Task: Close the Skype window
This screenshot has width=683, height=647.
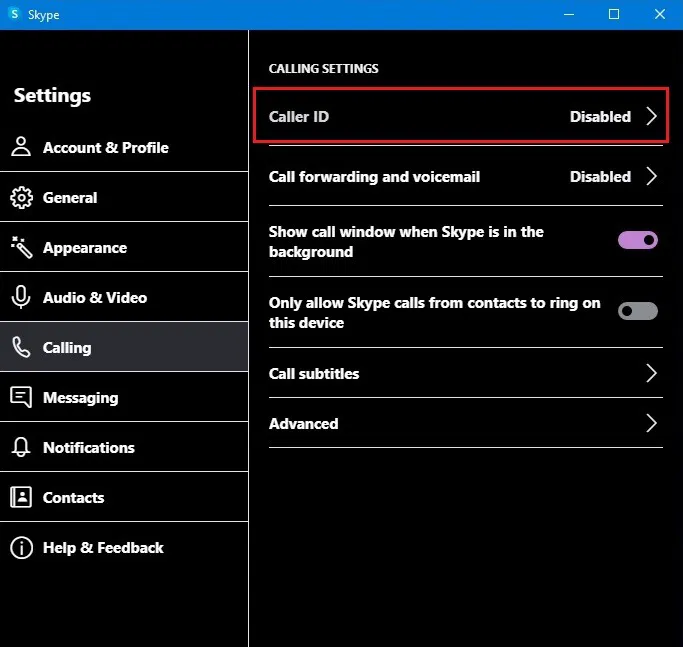Action: [x=659, y=14]
